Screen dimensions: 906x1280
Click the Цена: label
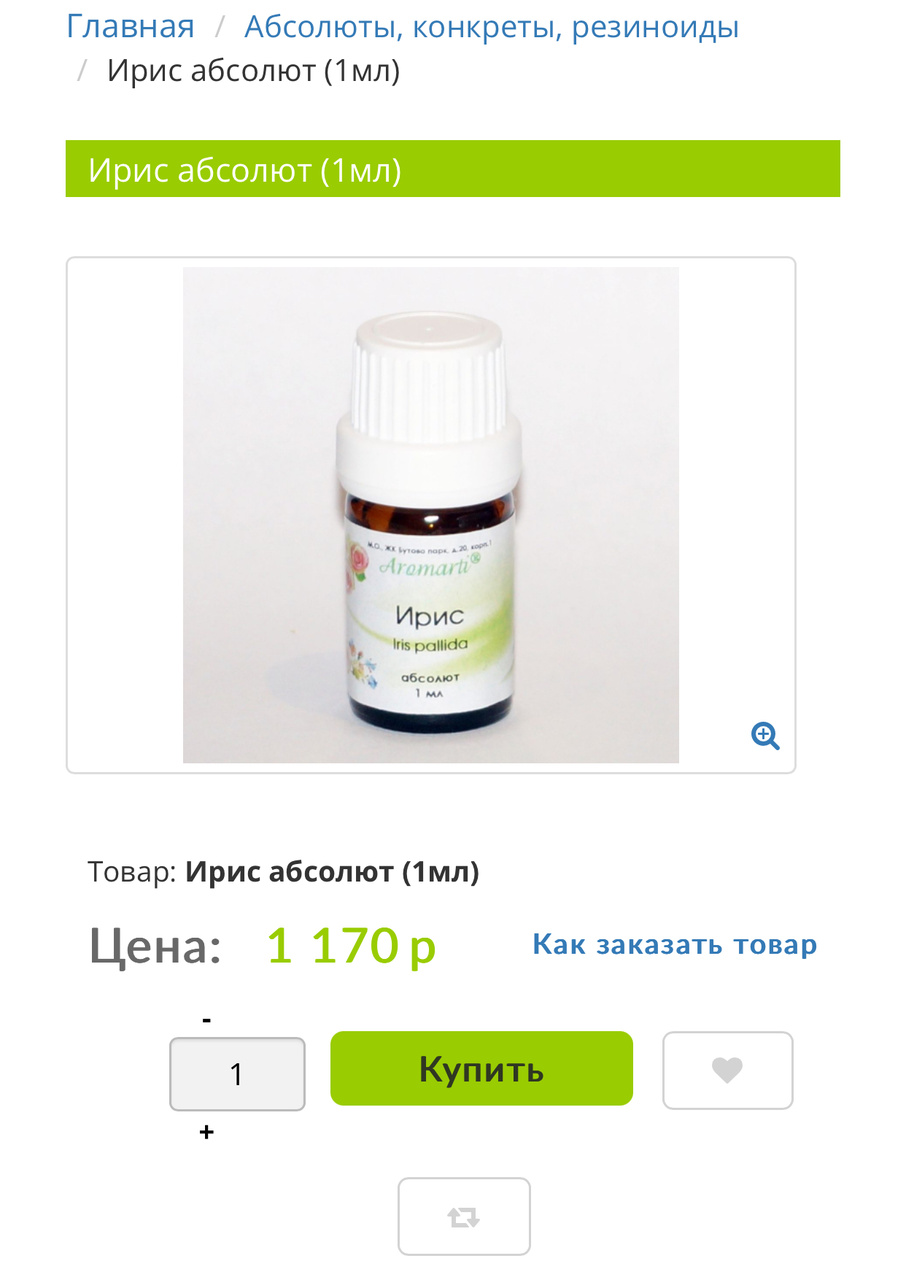point(155,945)
